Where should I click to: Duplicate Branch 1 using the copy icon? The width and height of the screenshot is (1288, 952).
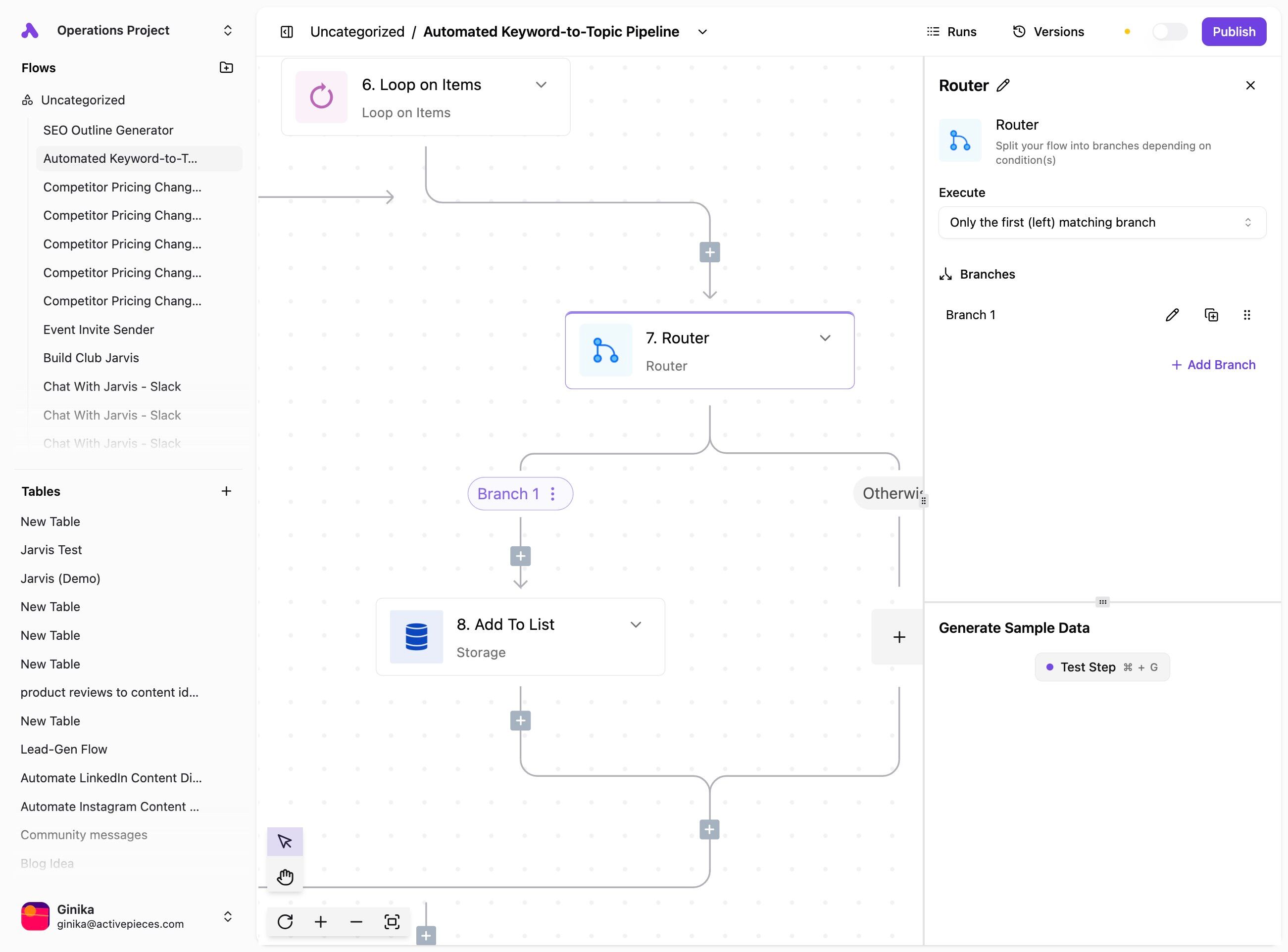(1211, 315)
